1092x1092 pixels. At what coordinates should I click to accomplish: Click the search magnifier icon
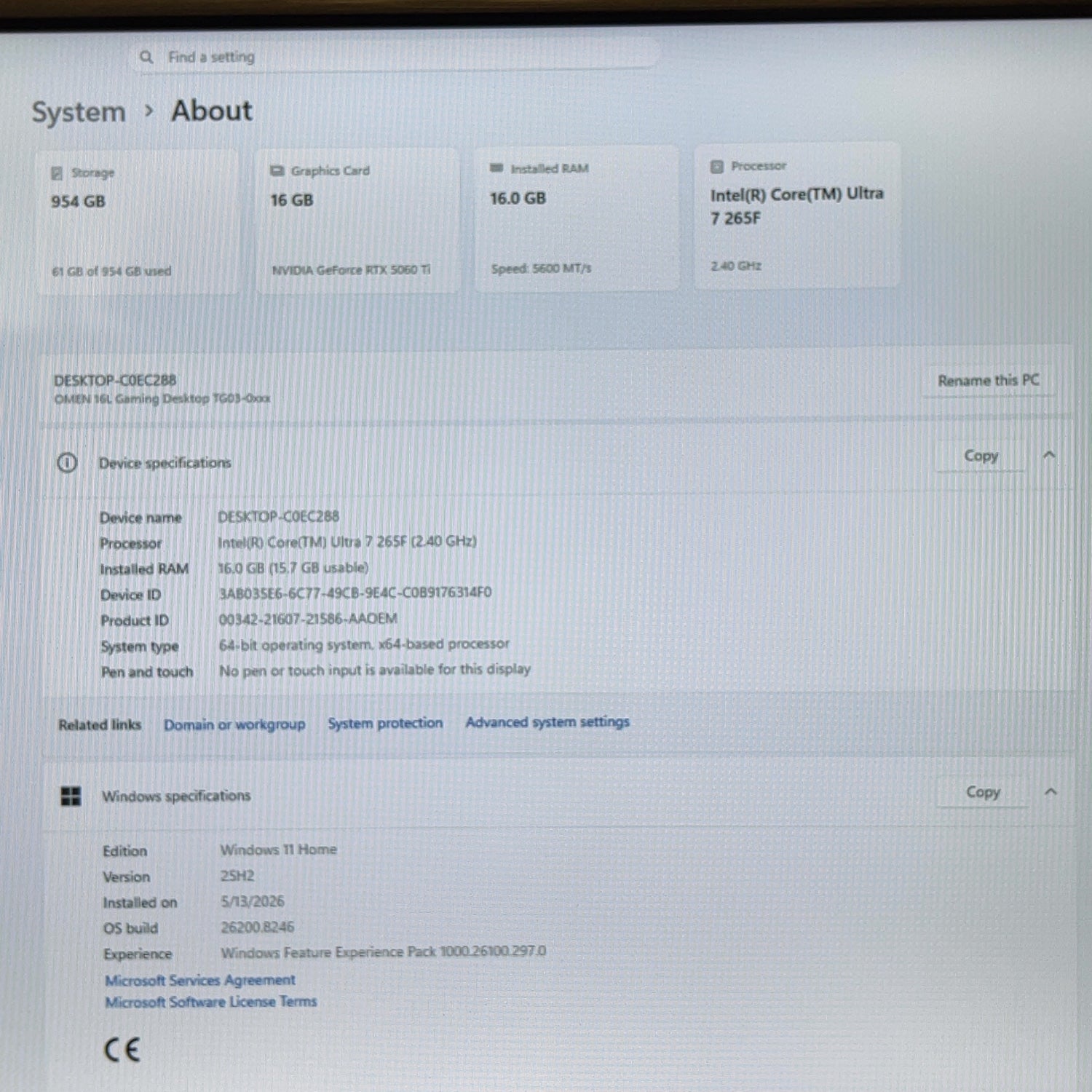click(x=146, y=57)
